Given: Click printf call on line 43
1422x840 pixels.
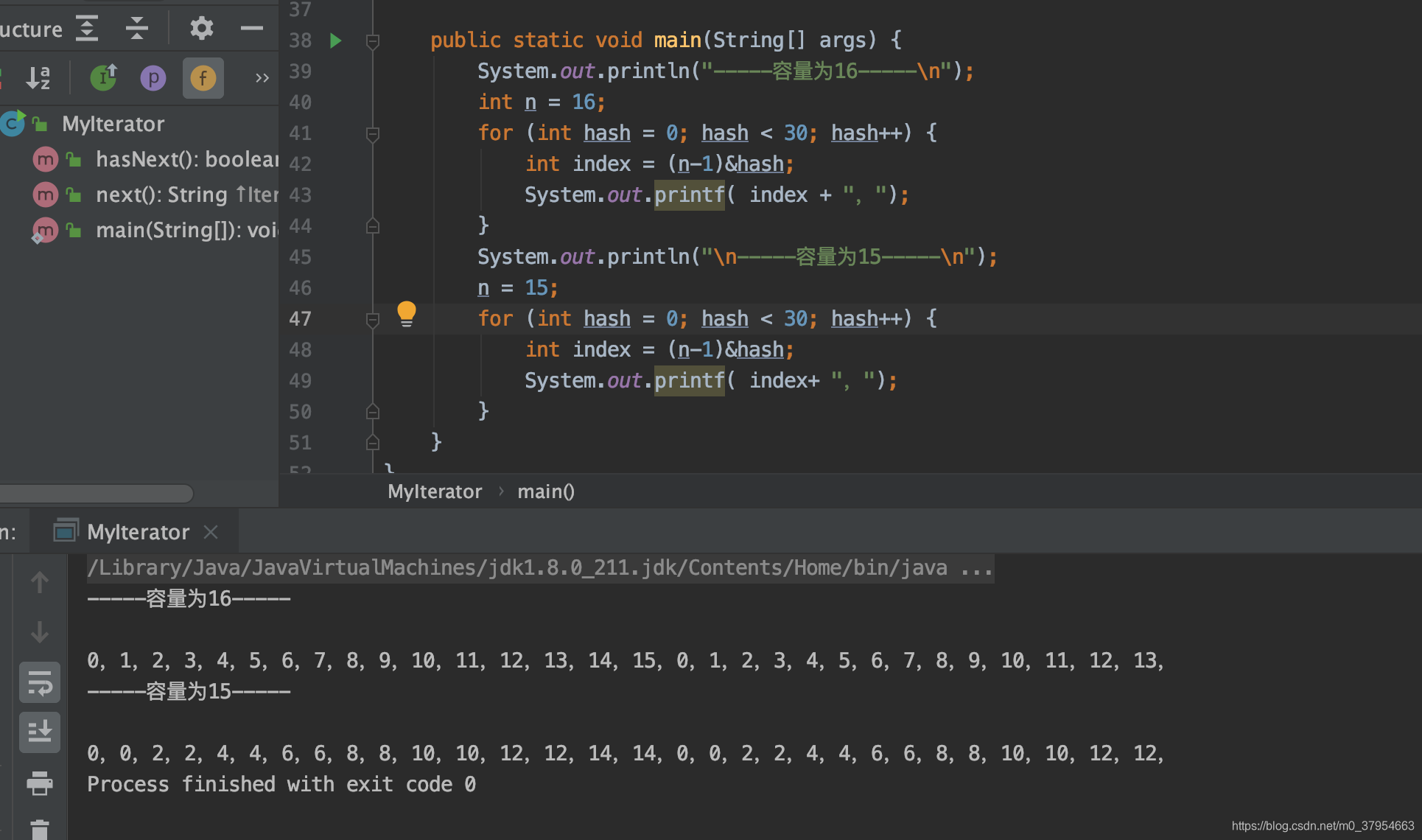Looking at the screenshot, I should (689, 195).
